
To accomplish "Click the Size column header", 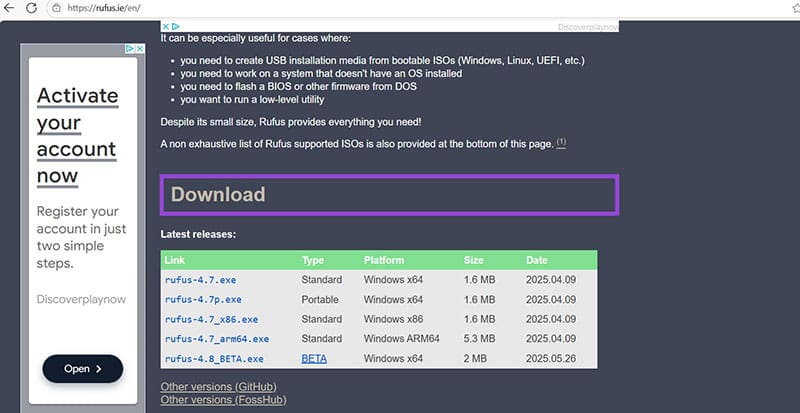I will tap(473, 260).
